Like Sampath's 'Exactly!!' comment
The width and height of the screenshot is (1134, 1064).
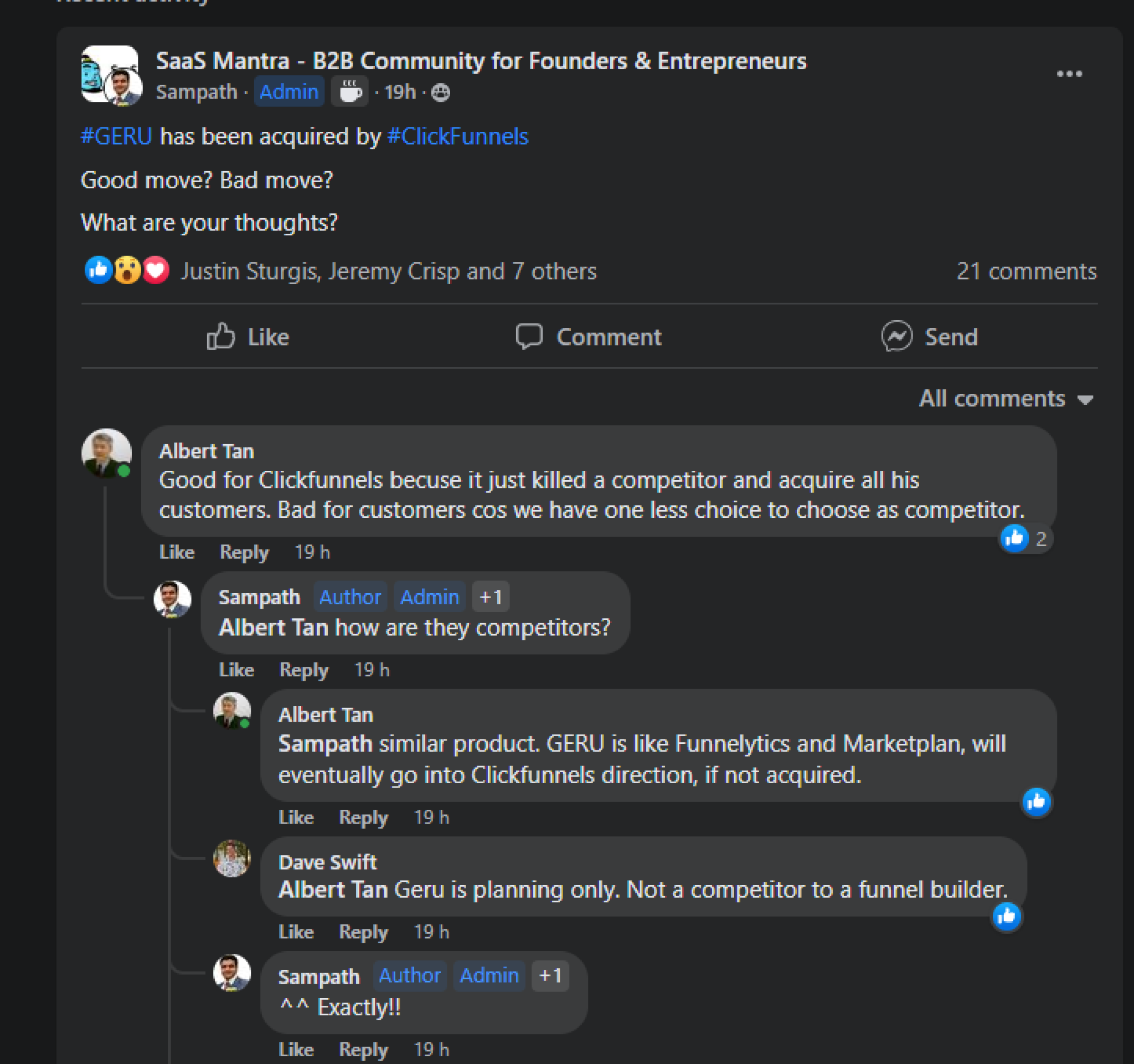296,1050
